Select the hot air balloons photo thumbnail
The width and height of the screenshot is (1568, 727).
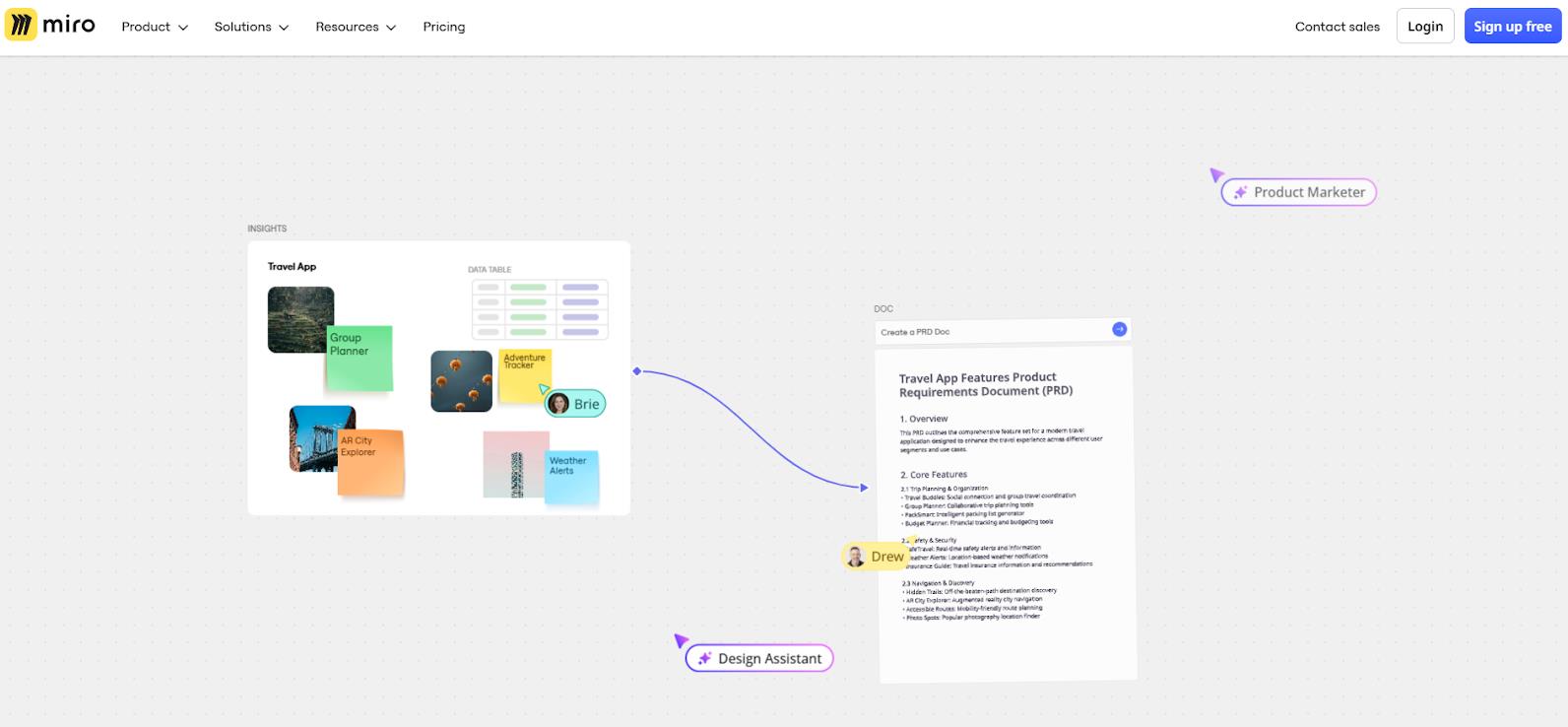point(461,381)
